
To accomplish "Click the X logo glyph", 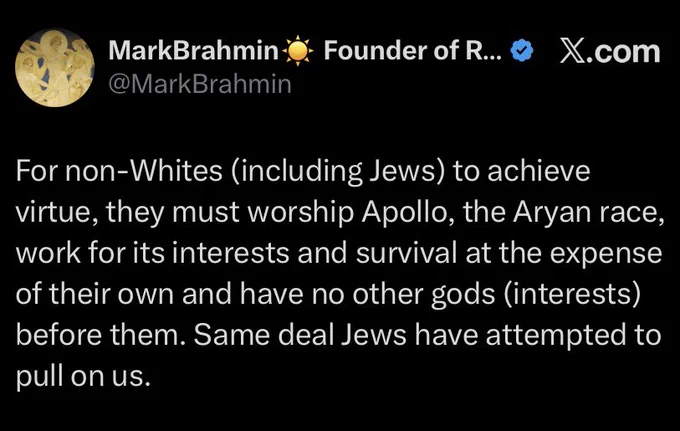I will pos(573,51).
